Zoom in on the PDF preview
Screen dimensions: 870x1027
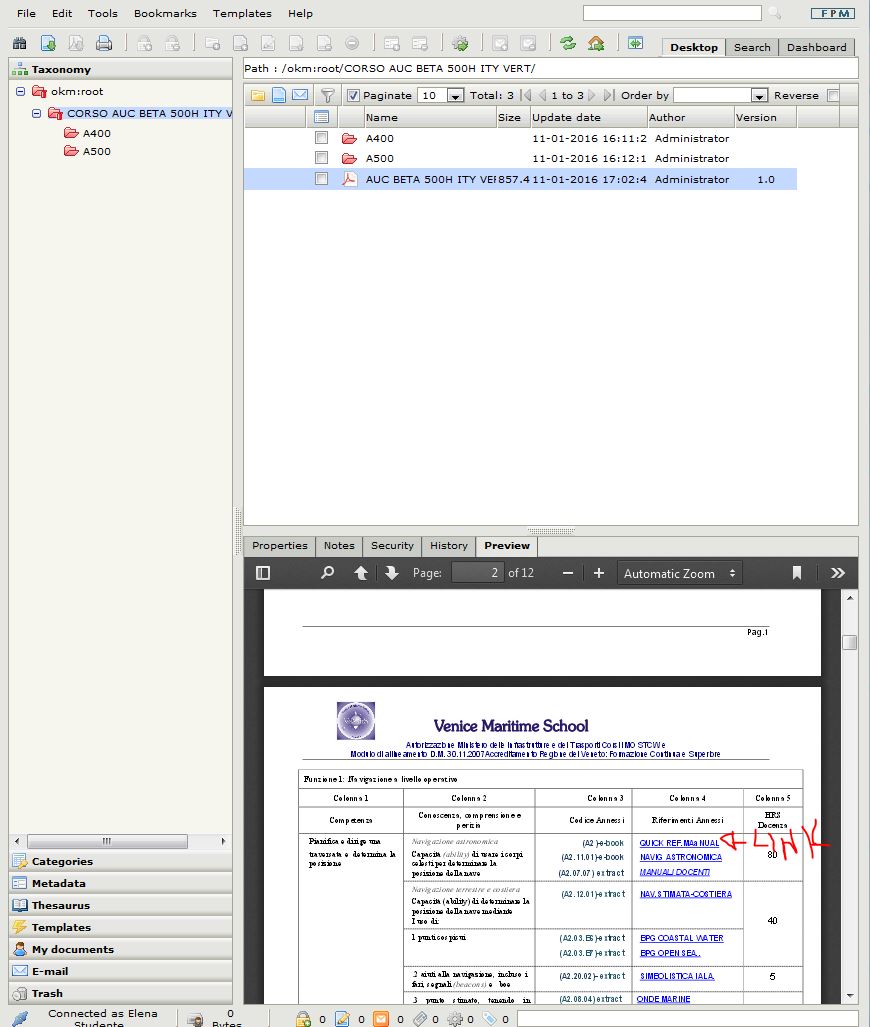click(599, 573)
